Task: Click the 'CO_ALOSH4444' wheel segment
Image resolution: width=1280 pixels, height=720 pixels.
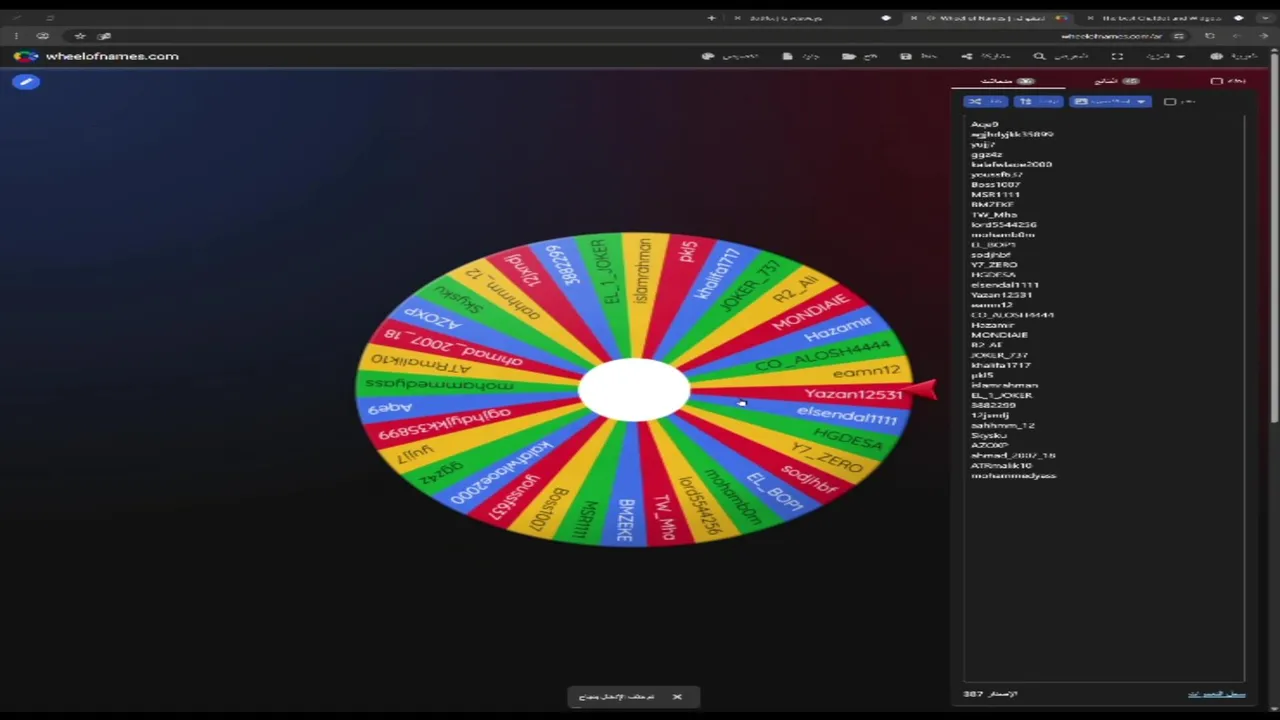Action: point(822,355)
